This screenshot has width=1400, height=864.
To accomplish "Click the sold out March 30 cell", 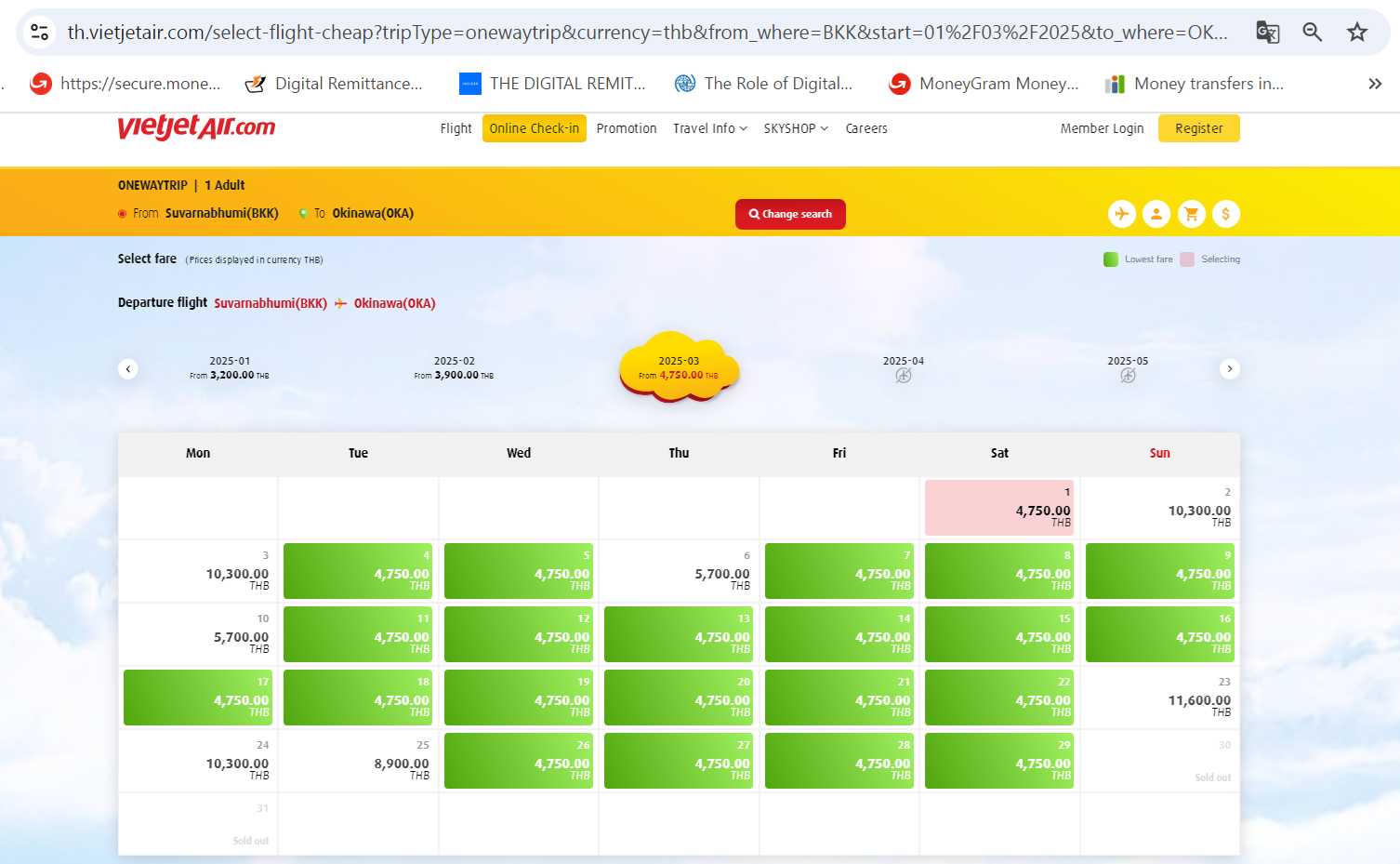I will click(x=1159, y=761).
